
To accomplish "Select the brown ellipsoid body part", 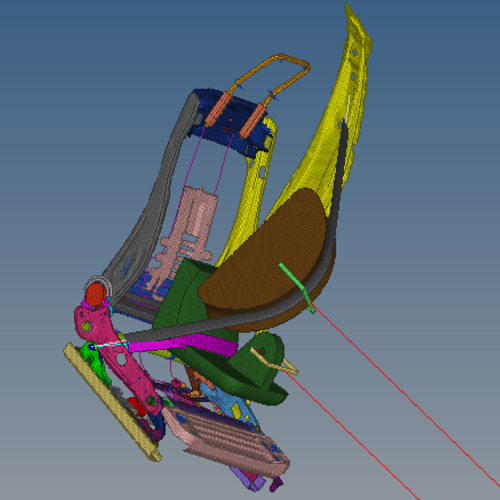I will pos(263,260).
